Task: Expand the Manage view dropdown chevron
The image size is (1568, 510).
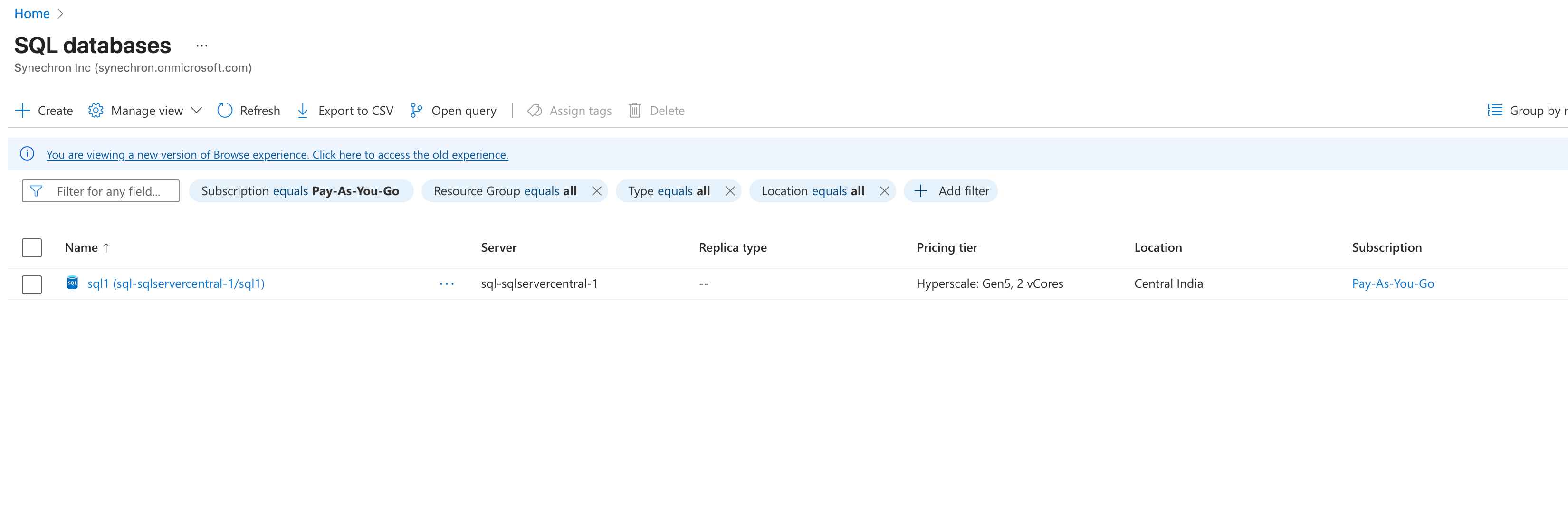Action: (196, 110)
